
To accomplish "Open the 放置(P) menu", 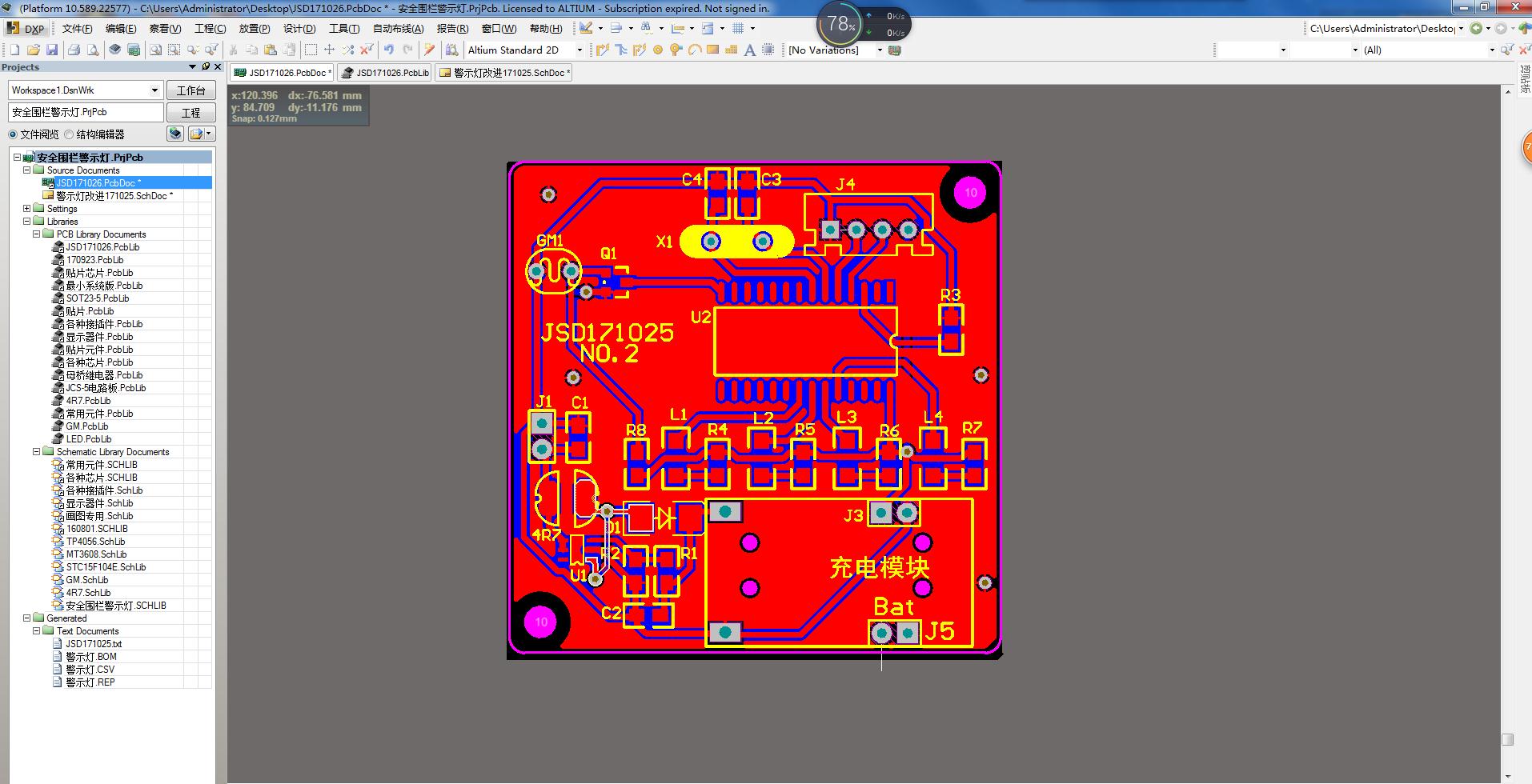I will coord(255,28).
